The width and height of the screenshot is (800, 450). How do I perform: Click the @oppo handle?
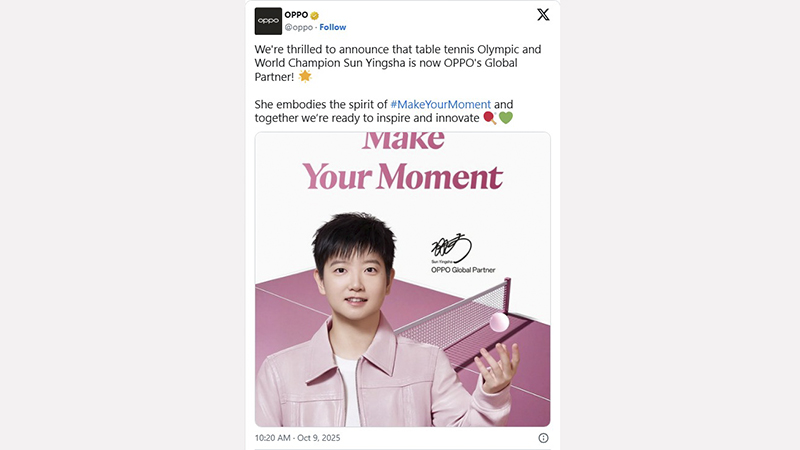(298, 28)
